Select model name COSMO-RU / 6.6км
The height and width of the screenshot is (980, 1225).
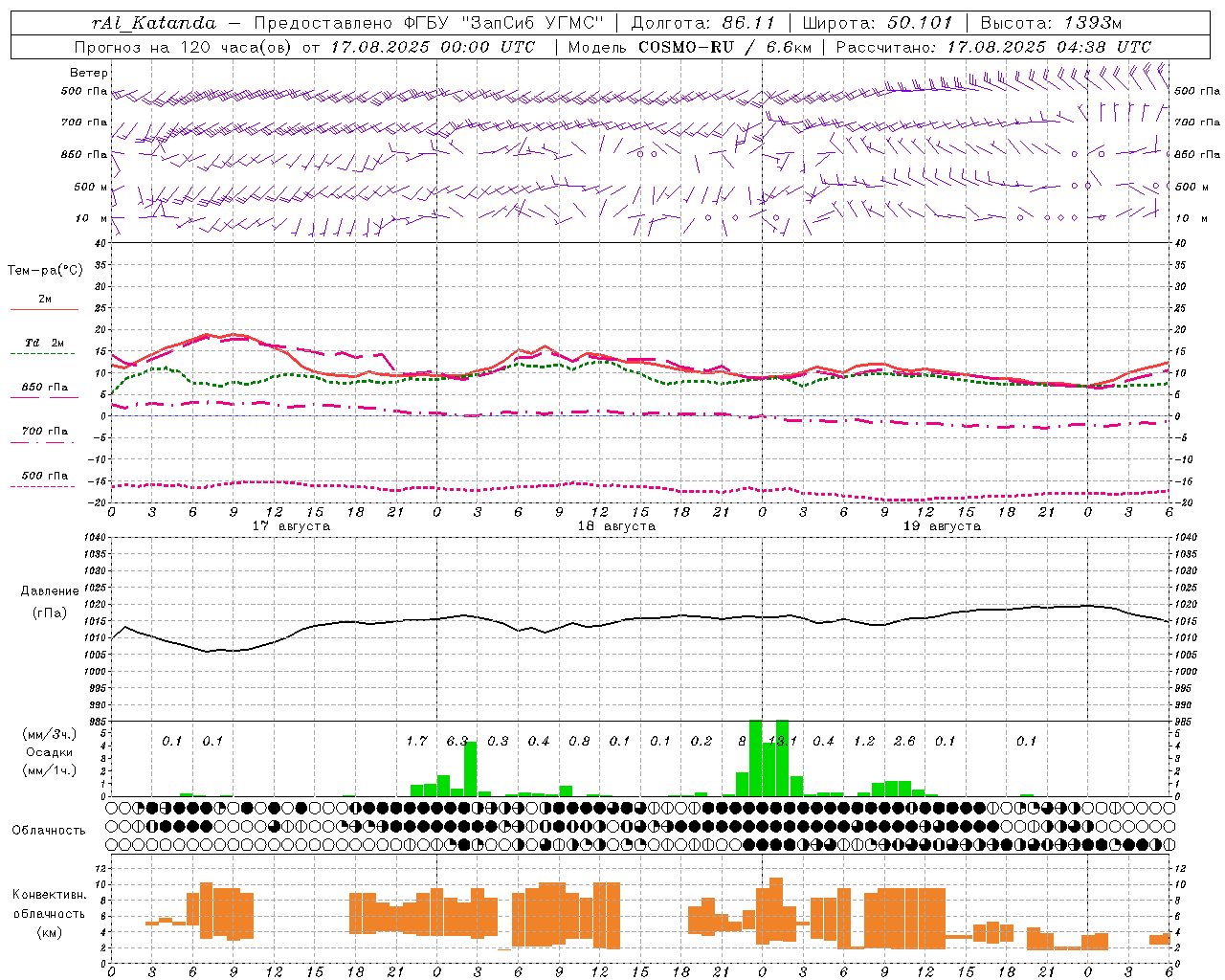coord(724,47)
